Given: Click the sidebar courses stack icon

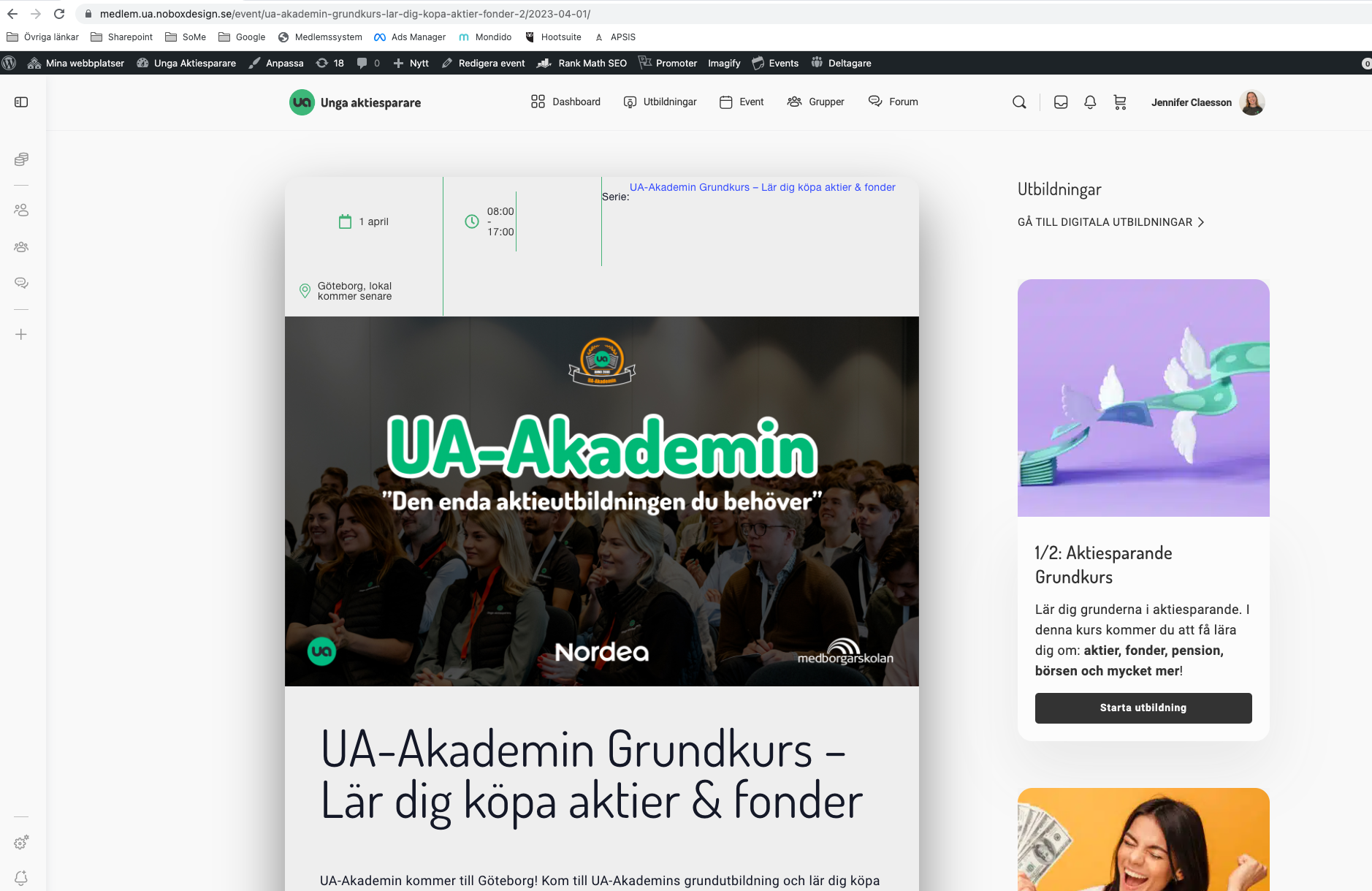Looking at the screenshot, I should pos(21,159).
